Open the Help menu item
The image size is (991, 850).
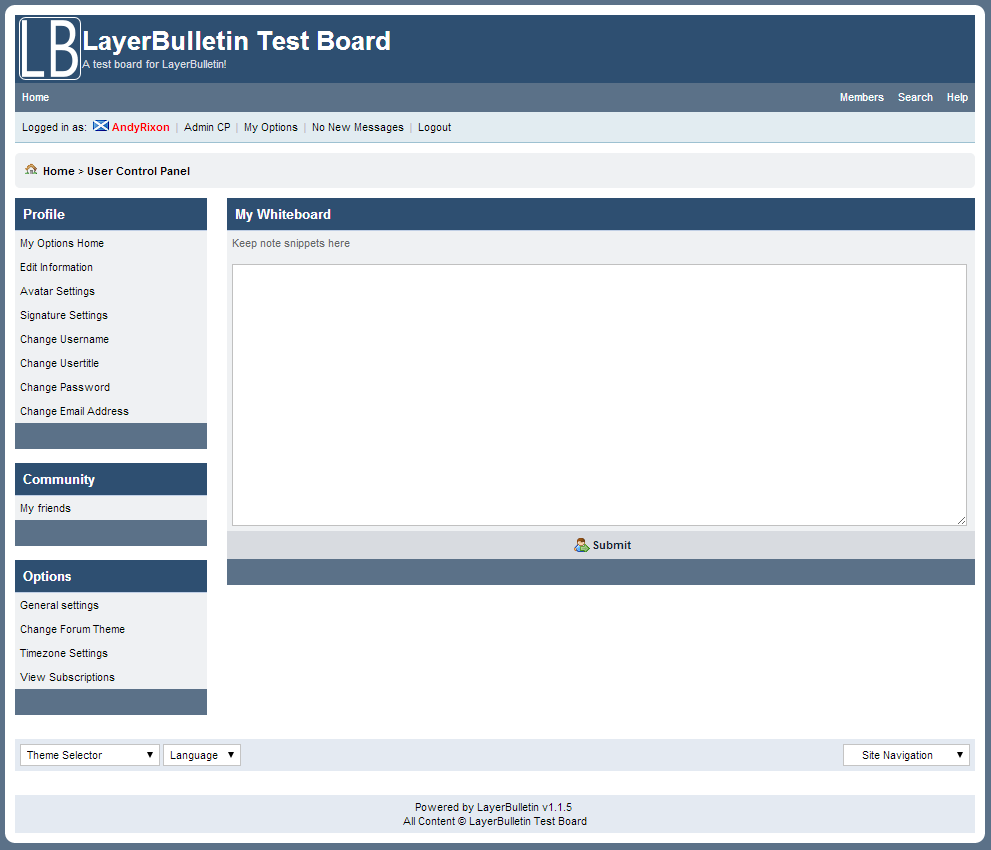[x=957, y=97]
